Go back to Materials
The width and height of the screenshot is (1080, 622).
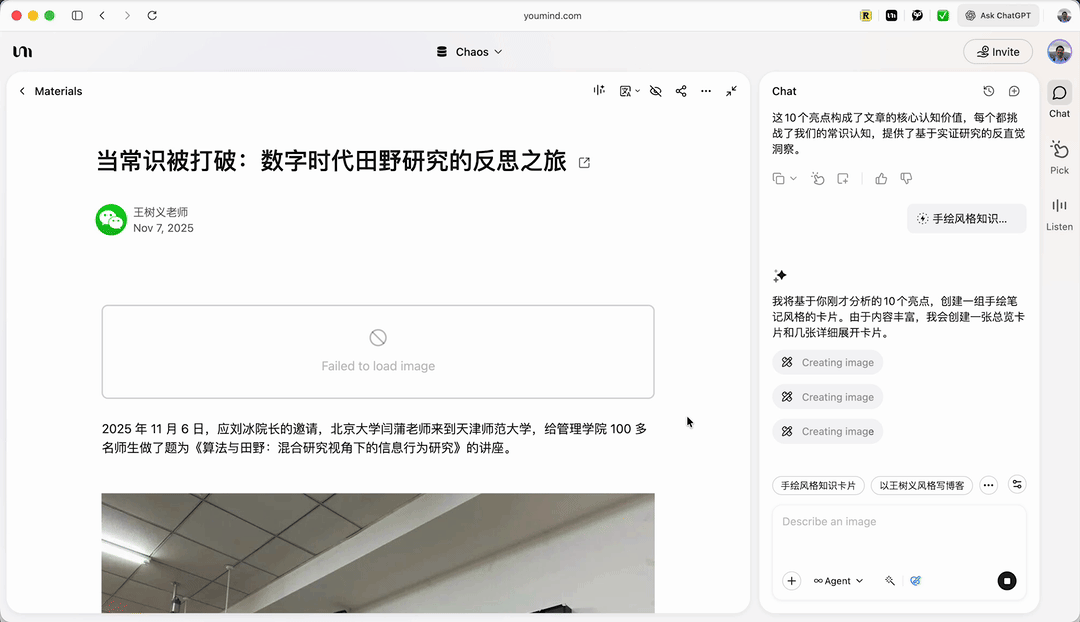point(50,91)
